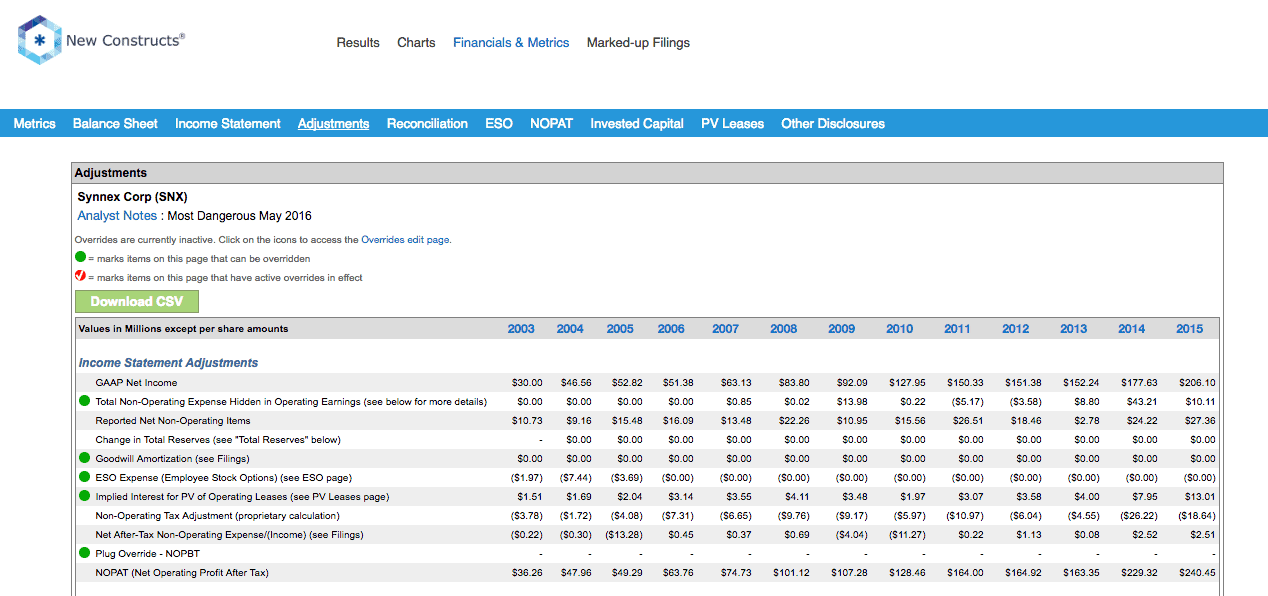Download the CSV file
The image size is (1268, 596).
137,301
